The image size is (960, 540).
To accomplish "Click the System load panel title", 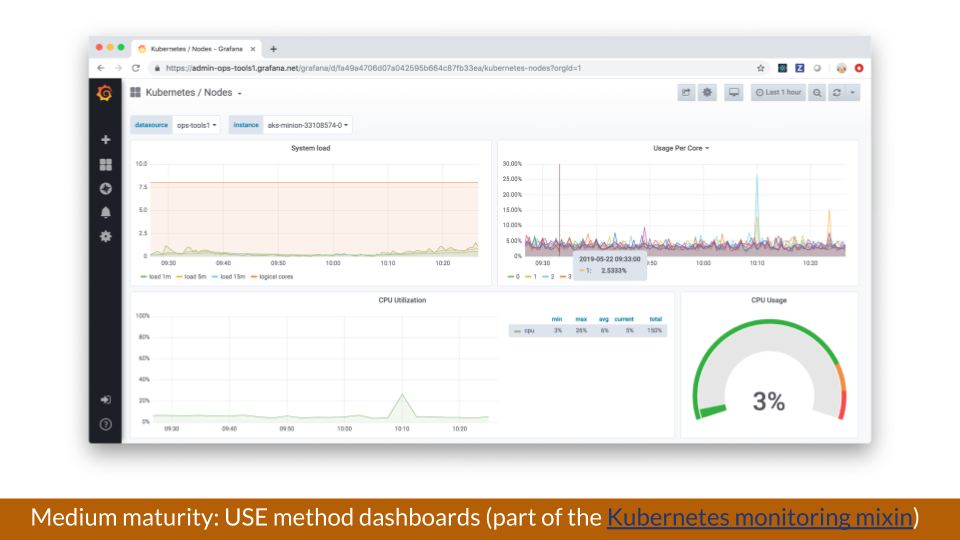I will coord(310,148).
